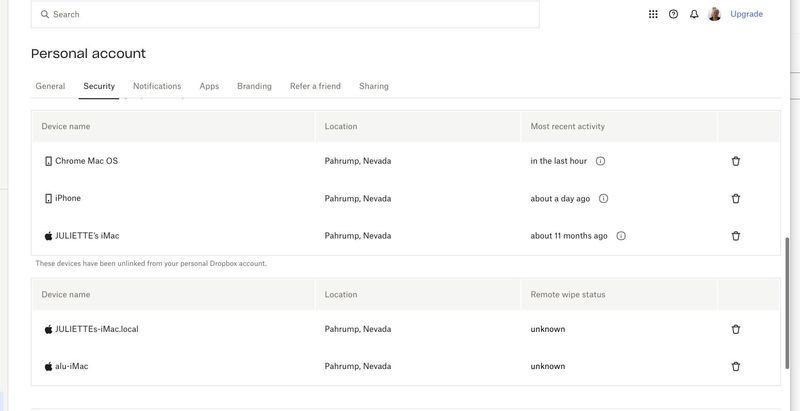Open the apps grid icon

[653, 14]
